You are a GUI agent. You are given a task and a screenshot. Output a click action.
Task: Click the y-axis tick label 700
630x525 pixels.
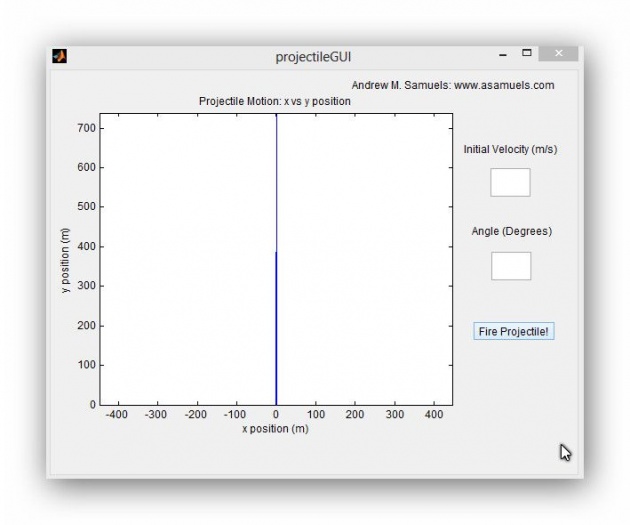click(x=86, y=128)
